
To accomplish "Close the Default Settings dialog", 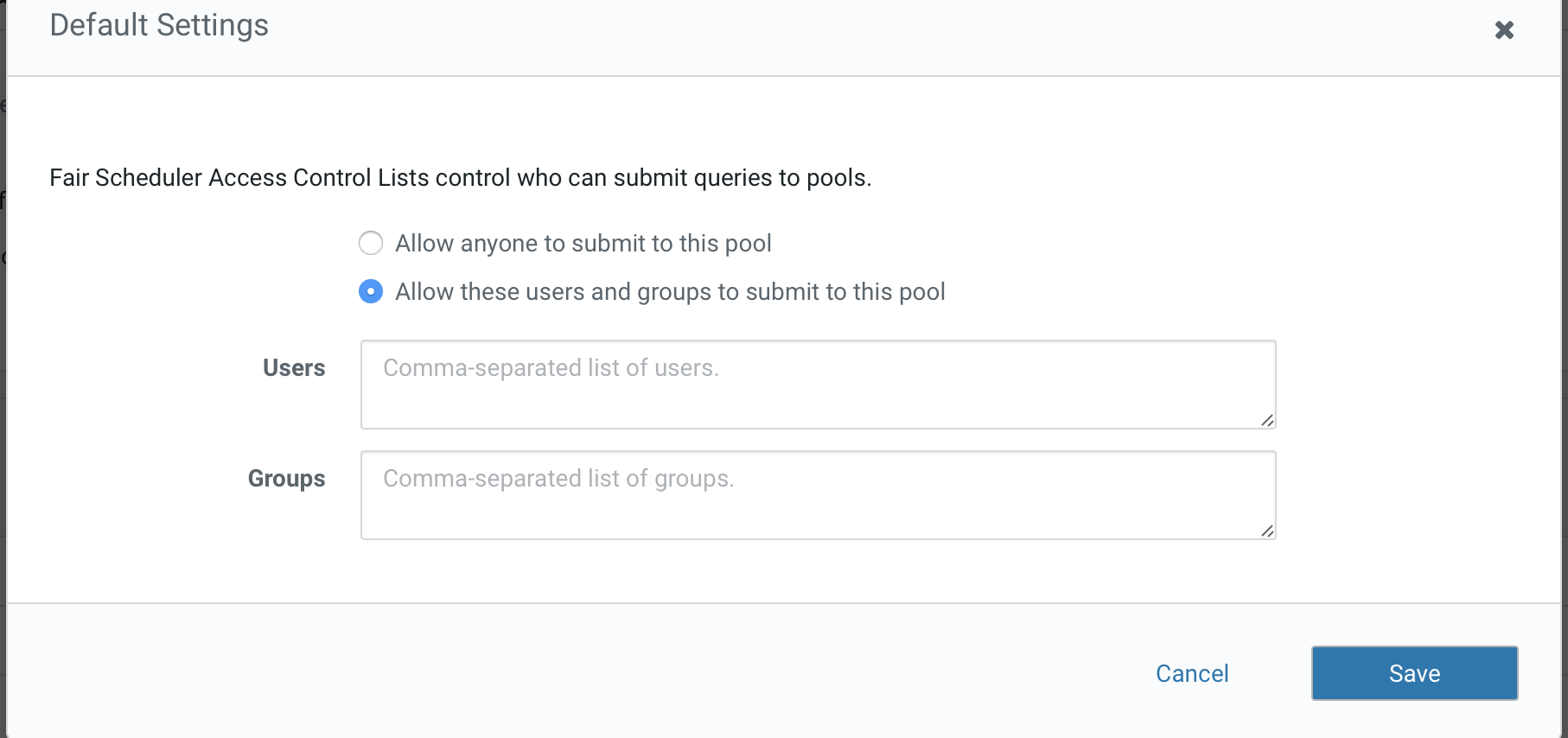I will coord(1504,29).
